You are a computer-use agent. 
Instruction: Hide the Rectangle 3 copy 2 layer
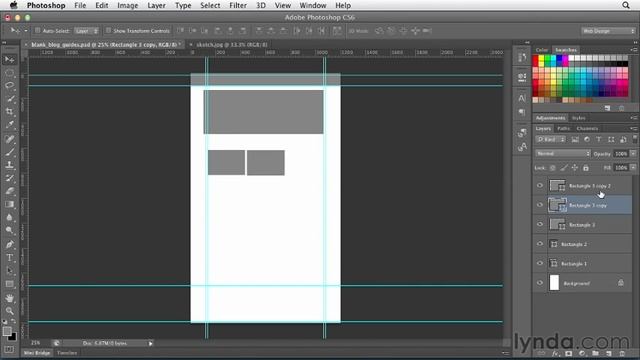pyautogui.click(x=540, y=186)
